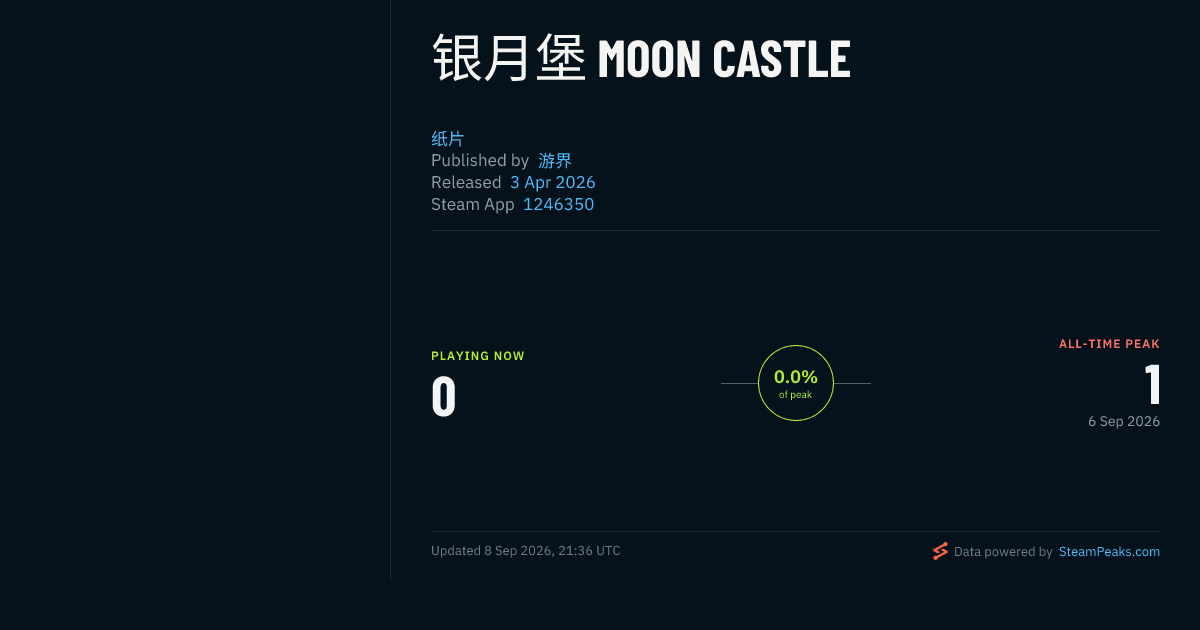Click the SteamPeaks logo icon

940,551
